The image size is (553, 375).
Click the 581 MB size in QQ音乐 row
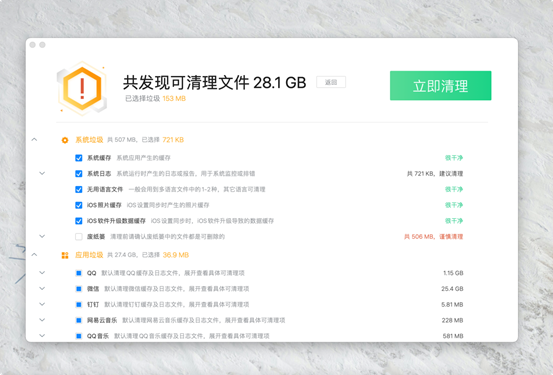(x=453, y=336)
